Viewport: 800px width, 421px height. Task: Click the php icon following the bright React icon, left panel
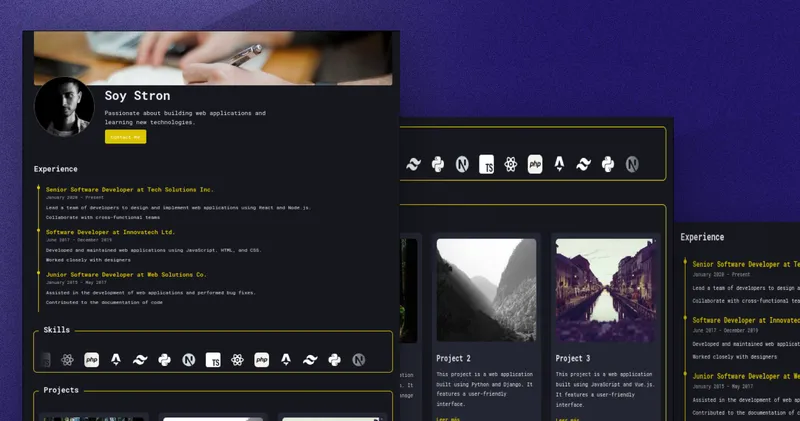[x=262, y=360]
